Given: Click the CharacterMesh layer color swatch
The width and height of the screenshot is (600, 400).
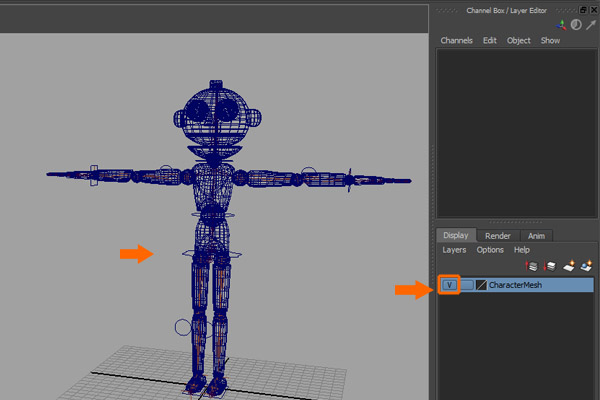Looking at the screenshot, I should (x=482, y=285).
